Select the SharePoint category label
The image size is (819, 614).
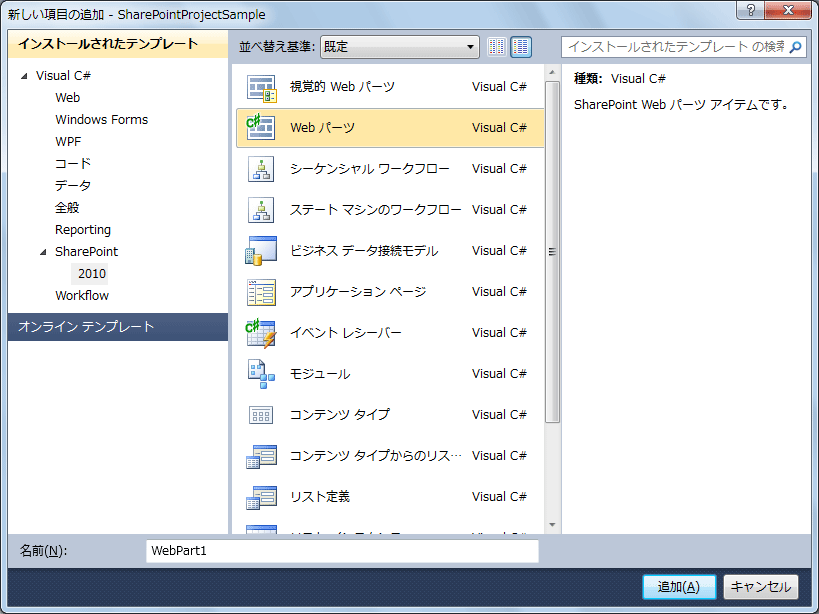(x=86, y=252)
